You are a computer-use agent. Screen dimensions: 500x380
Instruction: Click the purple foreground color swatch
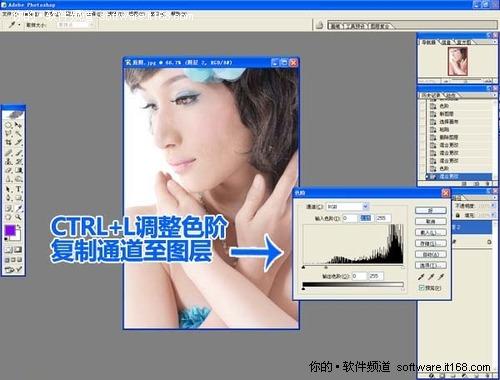point(10,230)
